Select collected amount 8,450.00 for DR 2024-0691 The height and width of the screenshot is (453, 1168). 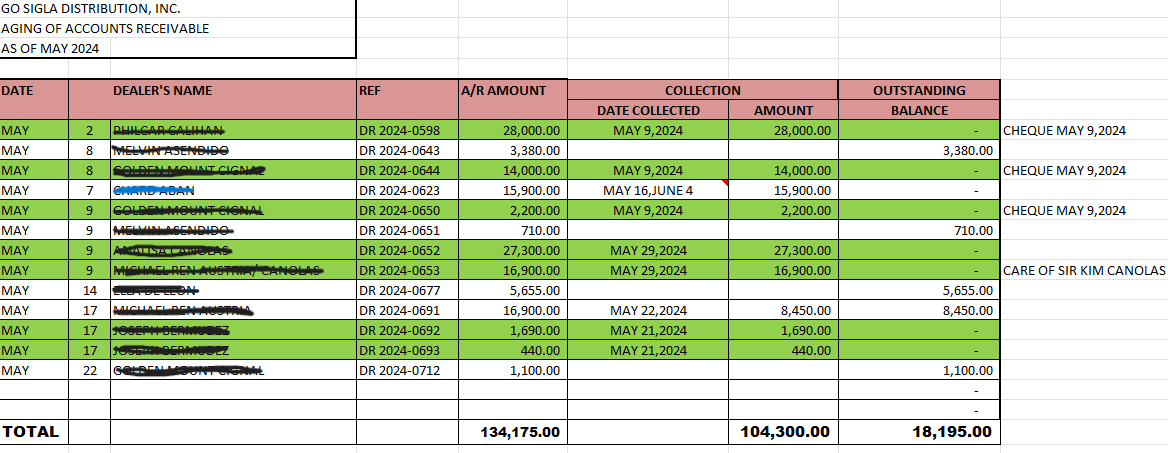(783, 310)
